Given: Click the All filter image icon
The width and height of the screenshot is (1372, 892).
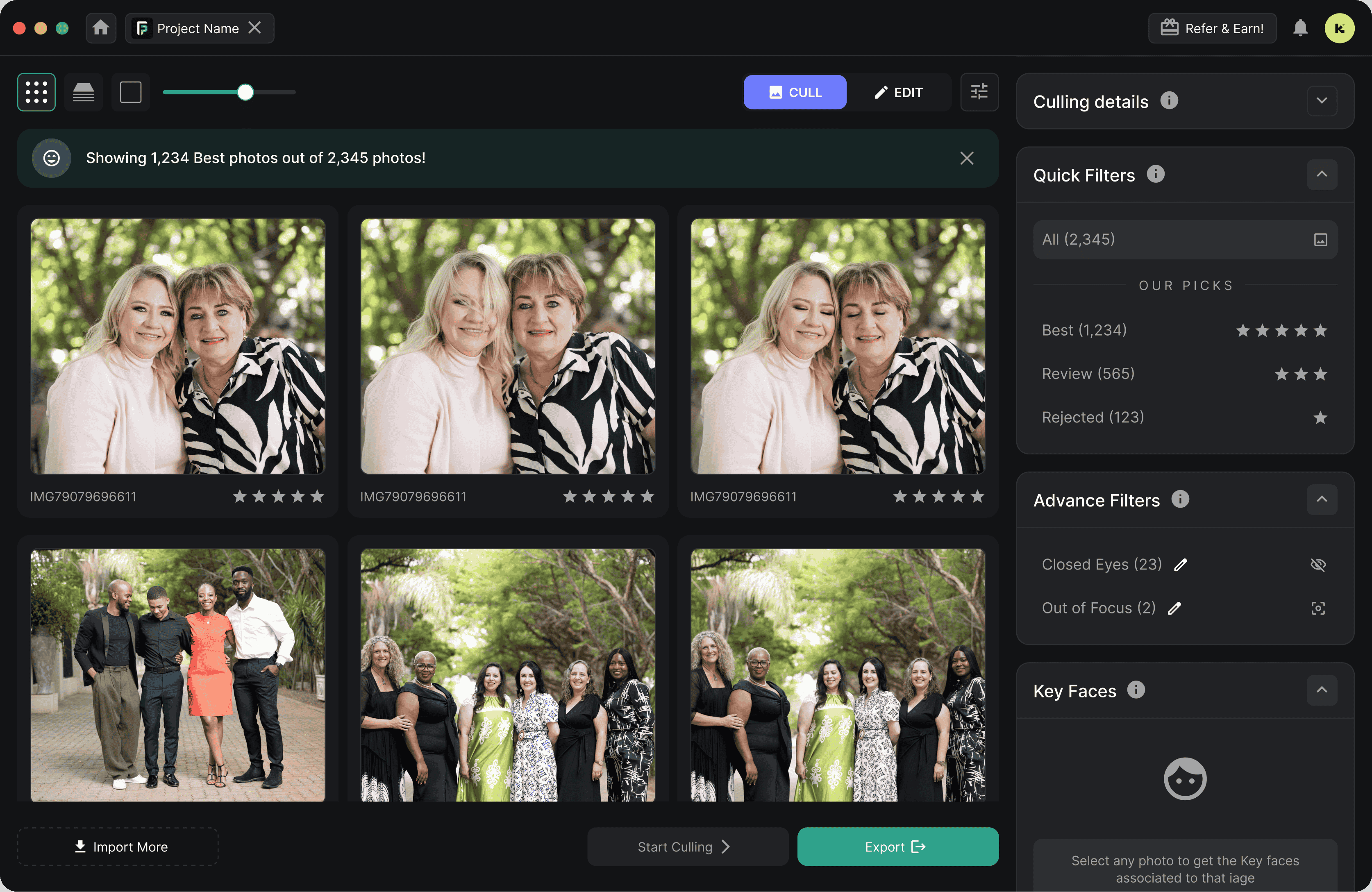Looking at the screenshot, I should pos(1321,239).
